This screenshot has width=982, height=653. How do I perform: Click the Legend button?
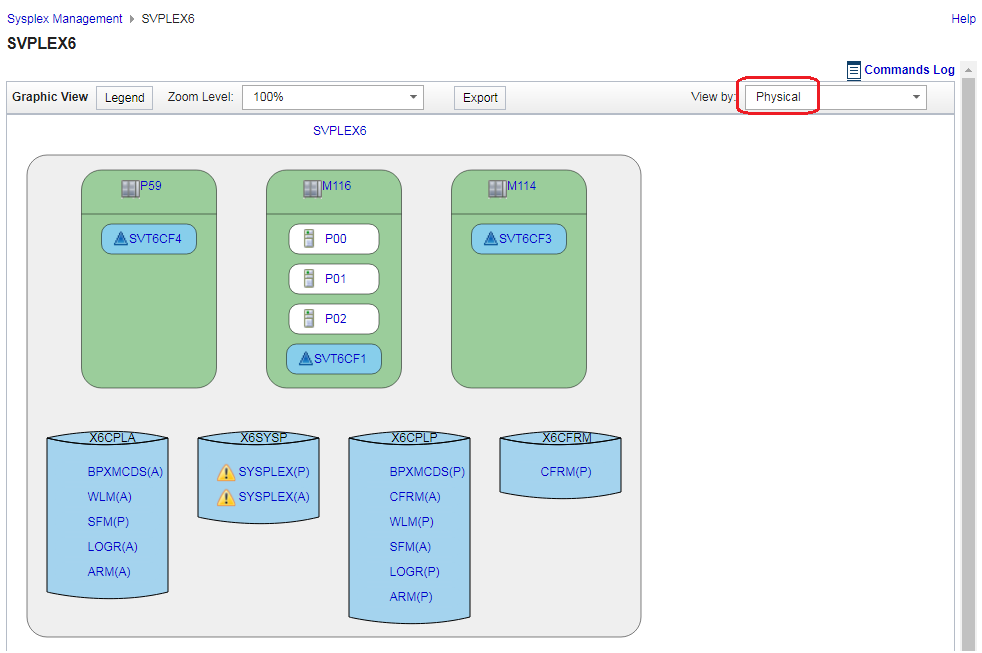pyautogui.click(x=125, y=98)
